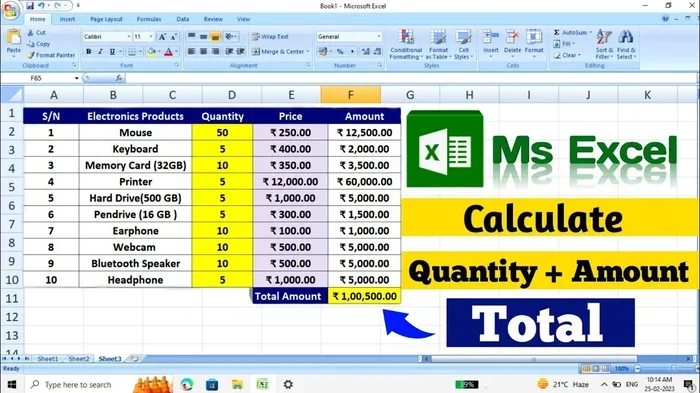Toggle bold formatting
700x393 pixels.
click(x=88, y=52)
